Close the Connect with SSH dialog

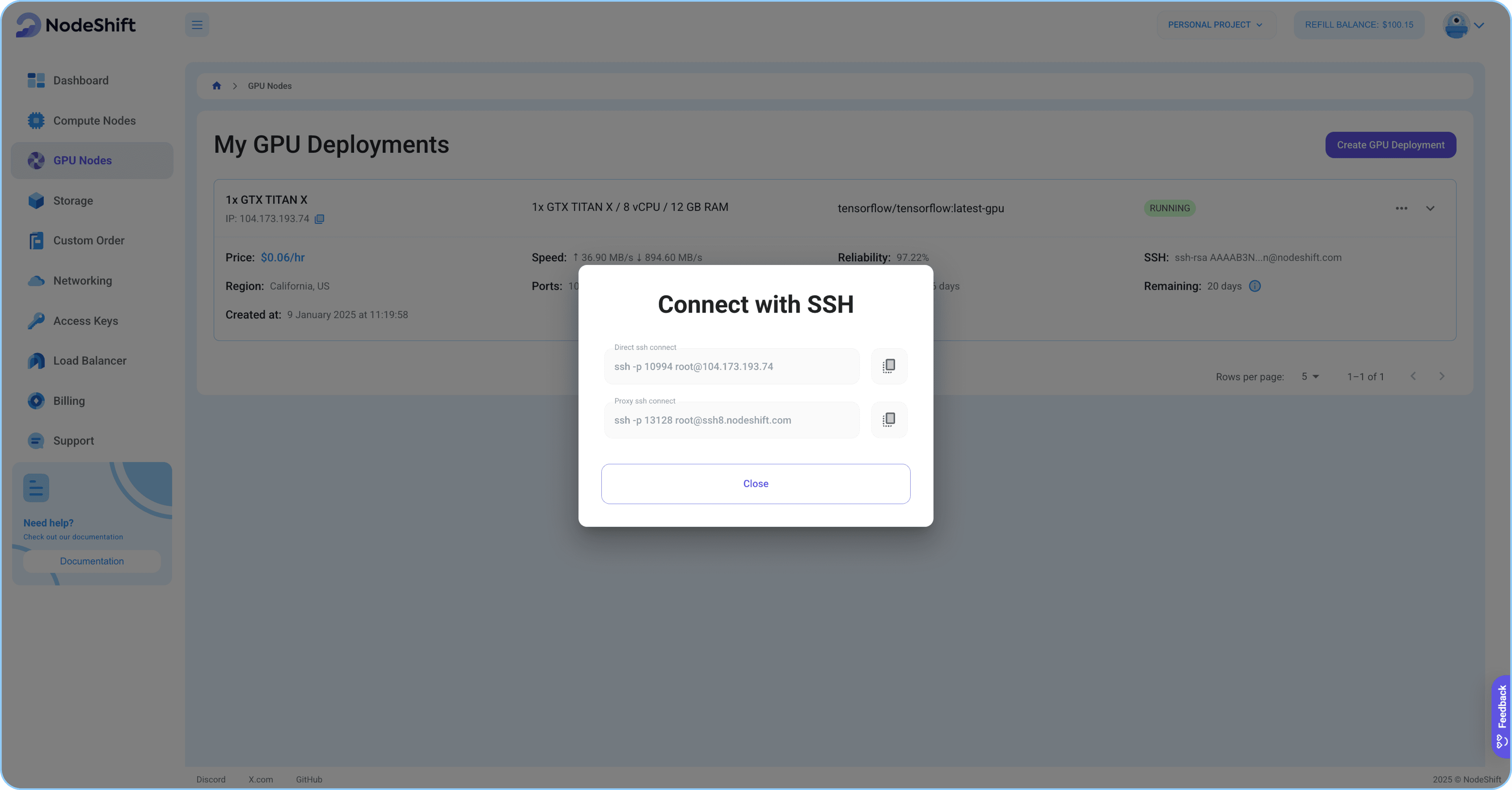point(756,484)
